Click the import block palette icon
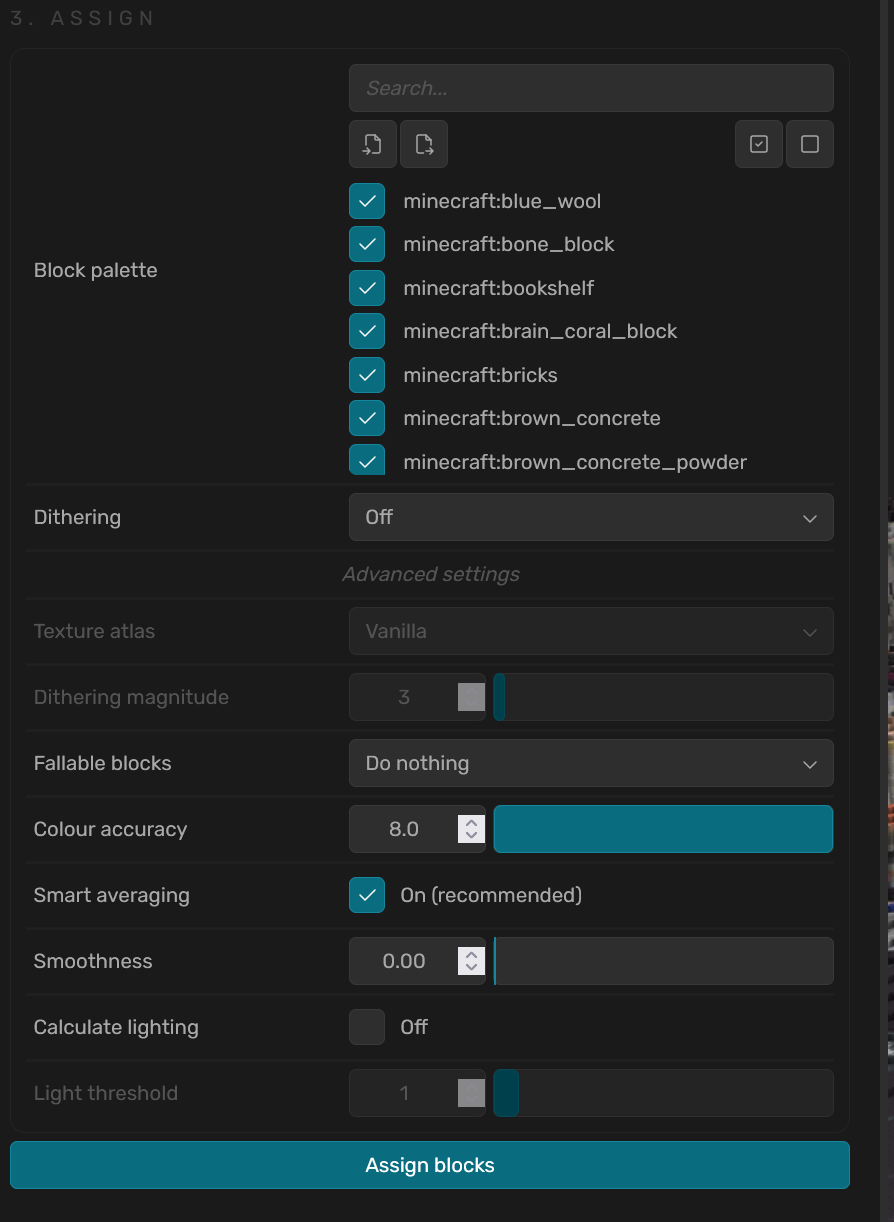This screenshot has height=1222, width=894. tap(373, 144)
